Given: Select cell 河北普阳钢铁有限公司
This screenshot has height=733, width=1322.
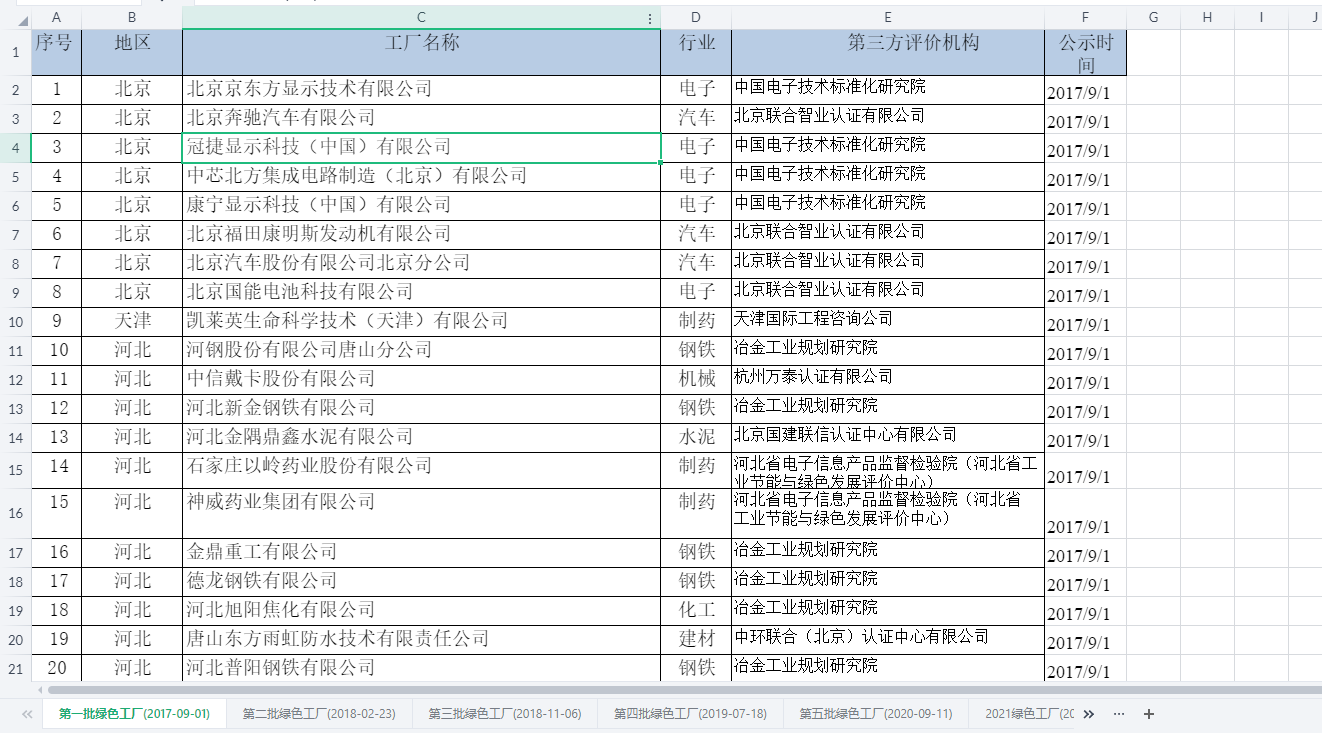Looking at the screenshot, I should click(421, 668).
